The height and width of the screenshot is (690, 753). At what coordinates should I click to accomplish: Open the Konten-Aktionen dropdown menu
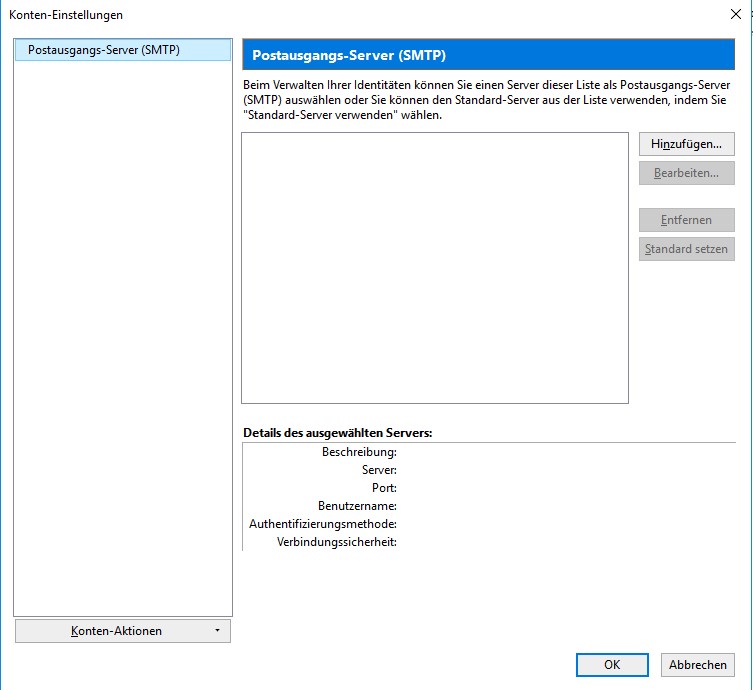coord(123,631)
